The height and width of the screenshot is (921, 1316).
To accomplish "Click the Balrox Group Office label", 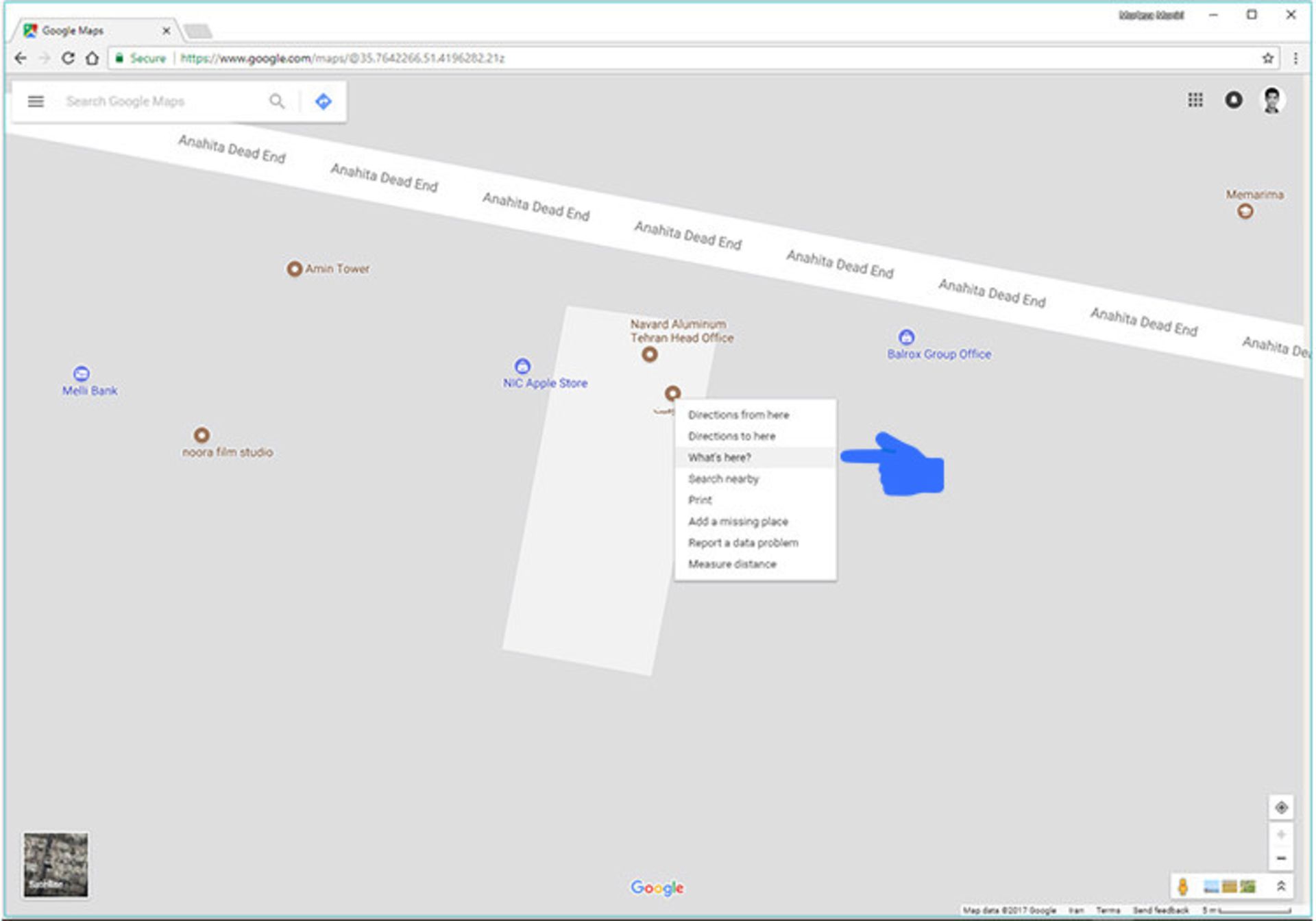I will pyautogui.click(x=939, y=354).
